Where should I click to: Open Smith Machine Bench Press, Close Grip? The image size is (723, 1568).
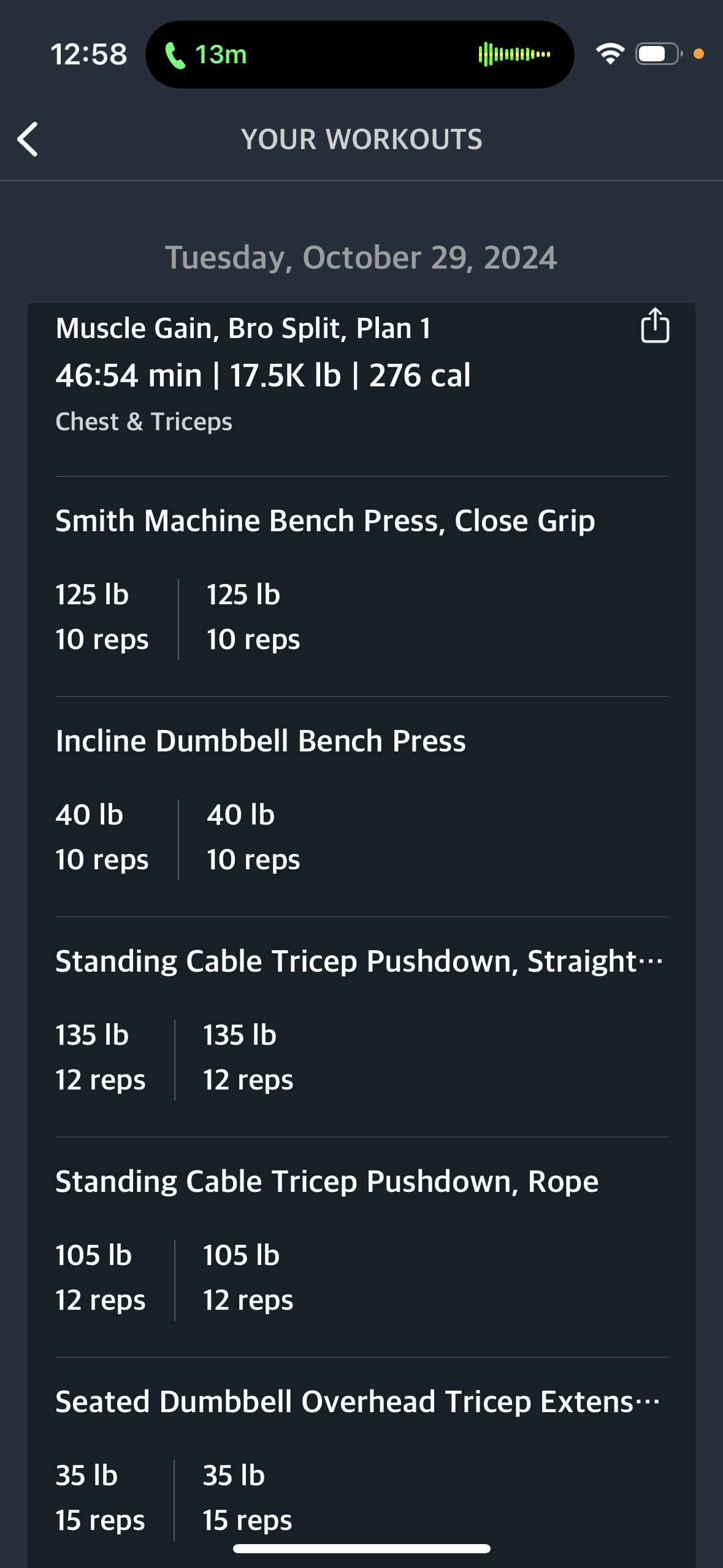tap(325, 521)
